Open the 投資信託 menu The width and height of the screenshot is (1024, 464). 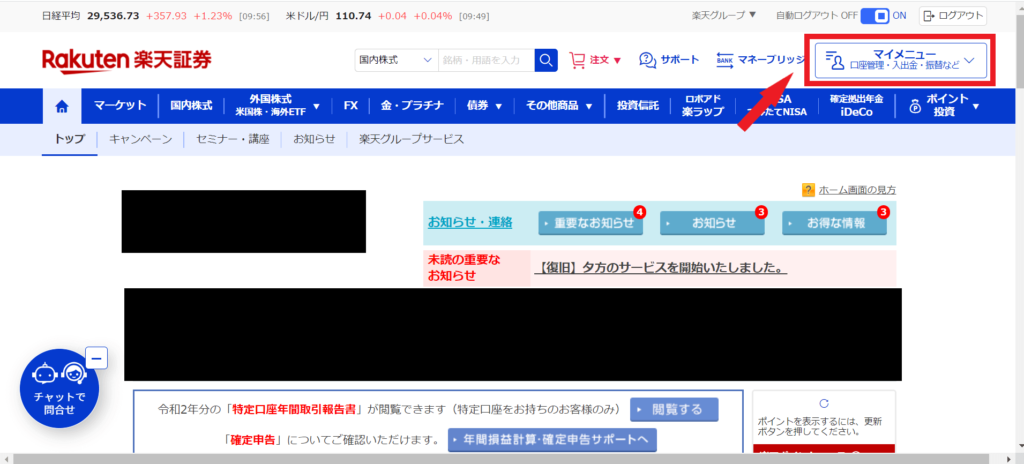(x=637, y=106)
